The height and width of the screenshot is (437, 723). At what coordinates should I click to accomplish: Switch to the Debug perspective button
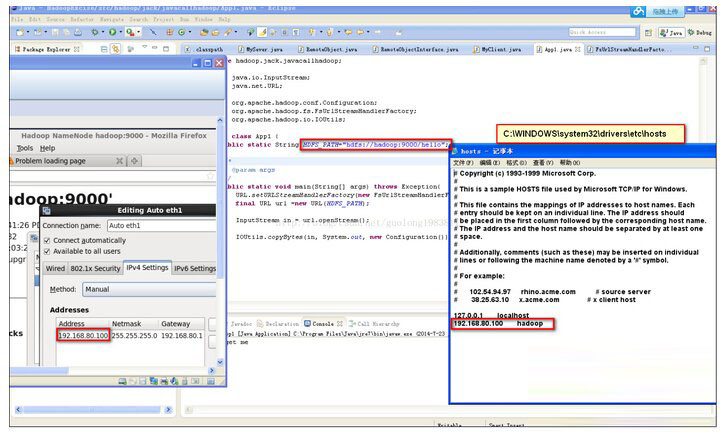pos(699,33)
